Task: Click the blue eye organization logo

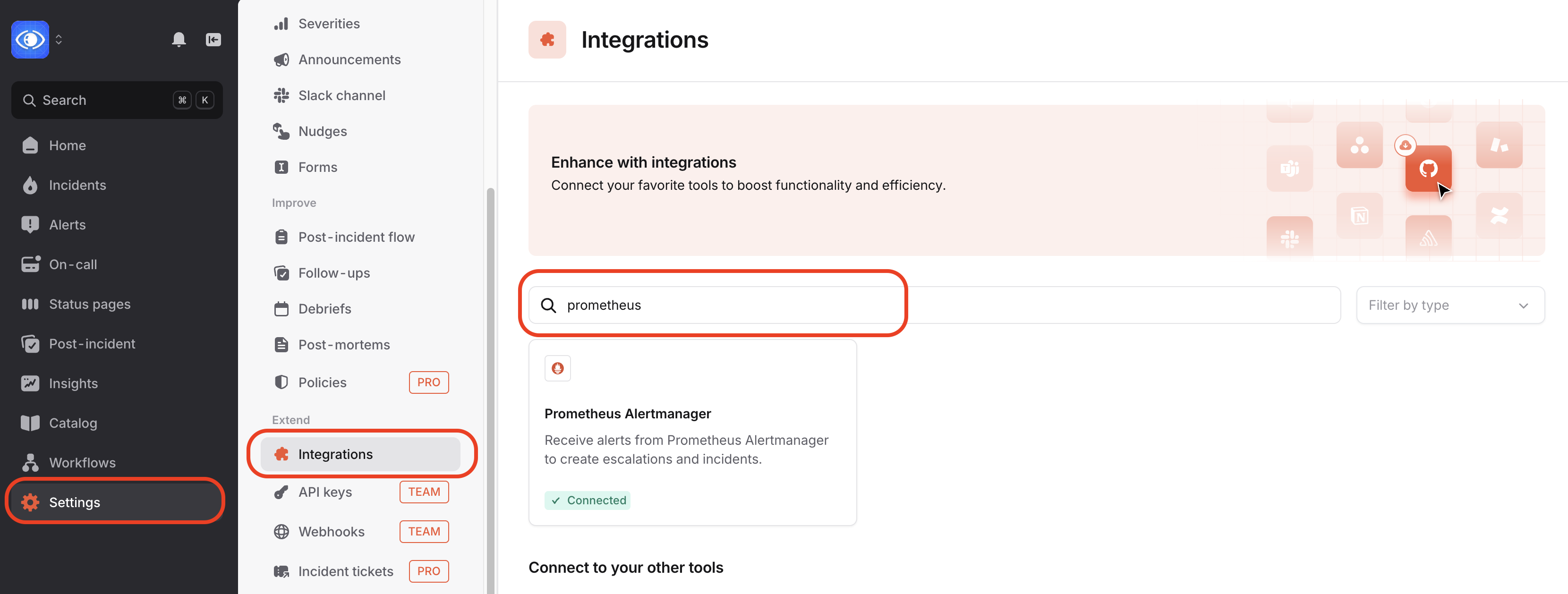Action: click(x=30, y=40)
